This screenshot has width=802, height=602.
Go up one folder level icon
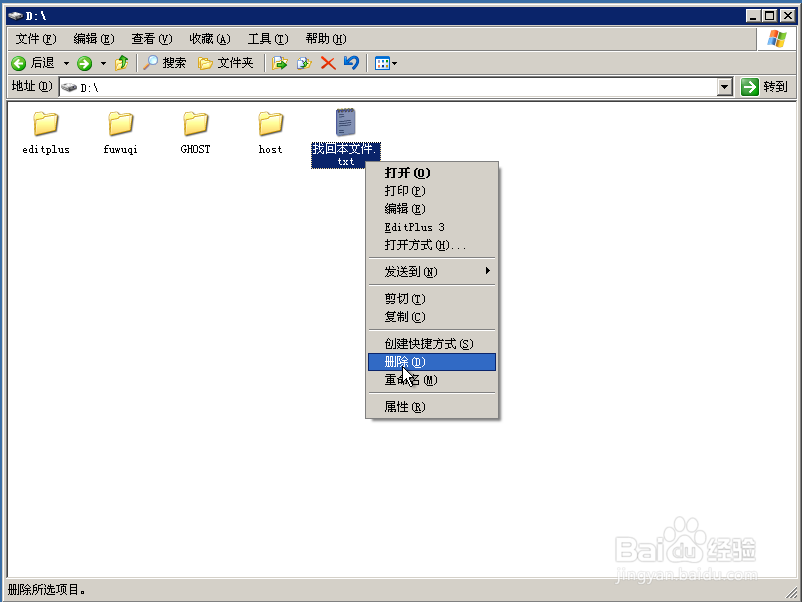[x=122, y=63]
